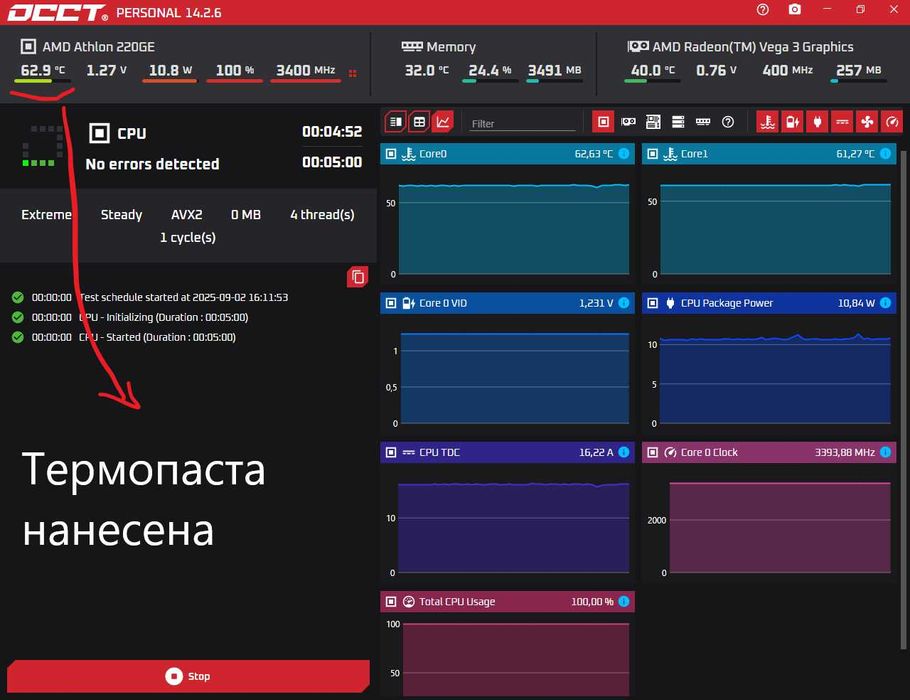910x700 pixels.
Task: Select the Core0 temperature graph area
Action: (514, 229)
